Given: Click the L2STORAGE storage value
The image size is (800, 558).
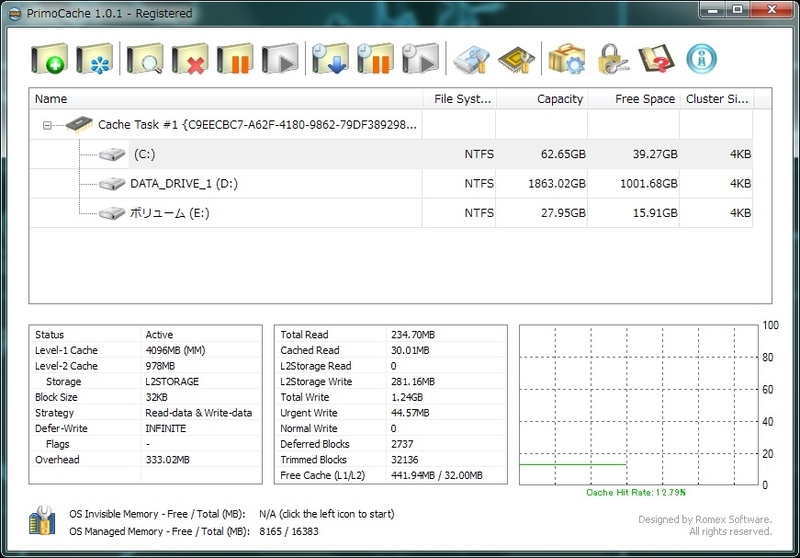Looking at the screenshot, I should (172, 382).
